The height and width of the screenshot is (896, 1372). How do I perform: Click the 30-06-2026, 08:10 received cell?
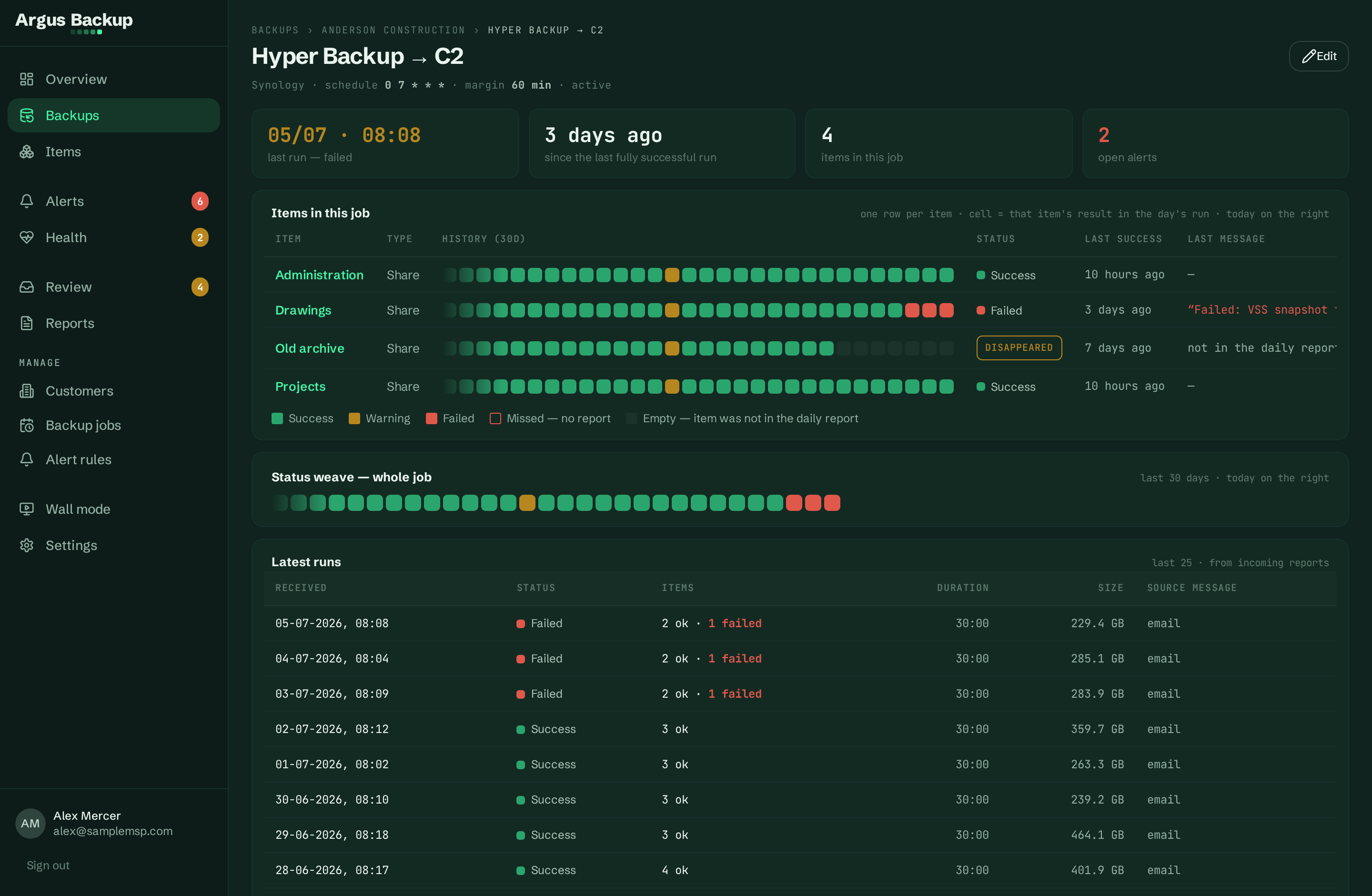pyautogui.click(x=332, y=800)
